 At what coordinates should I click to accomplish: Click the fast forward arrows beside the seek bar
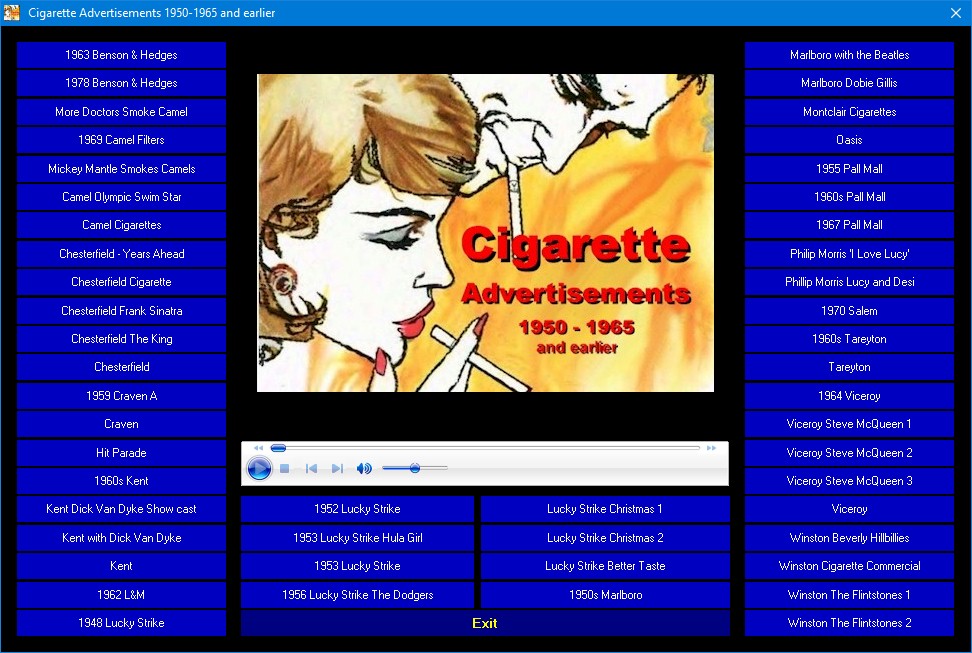[711, 448]
